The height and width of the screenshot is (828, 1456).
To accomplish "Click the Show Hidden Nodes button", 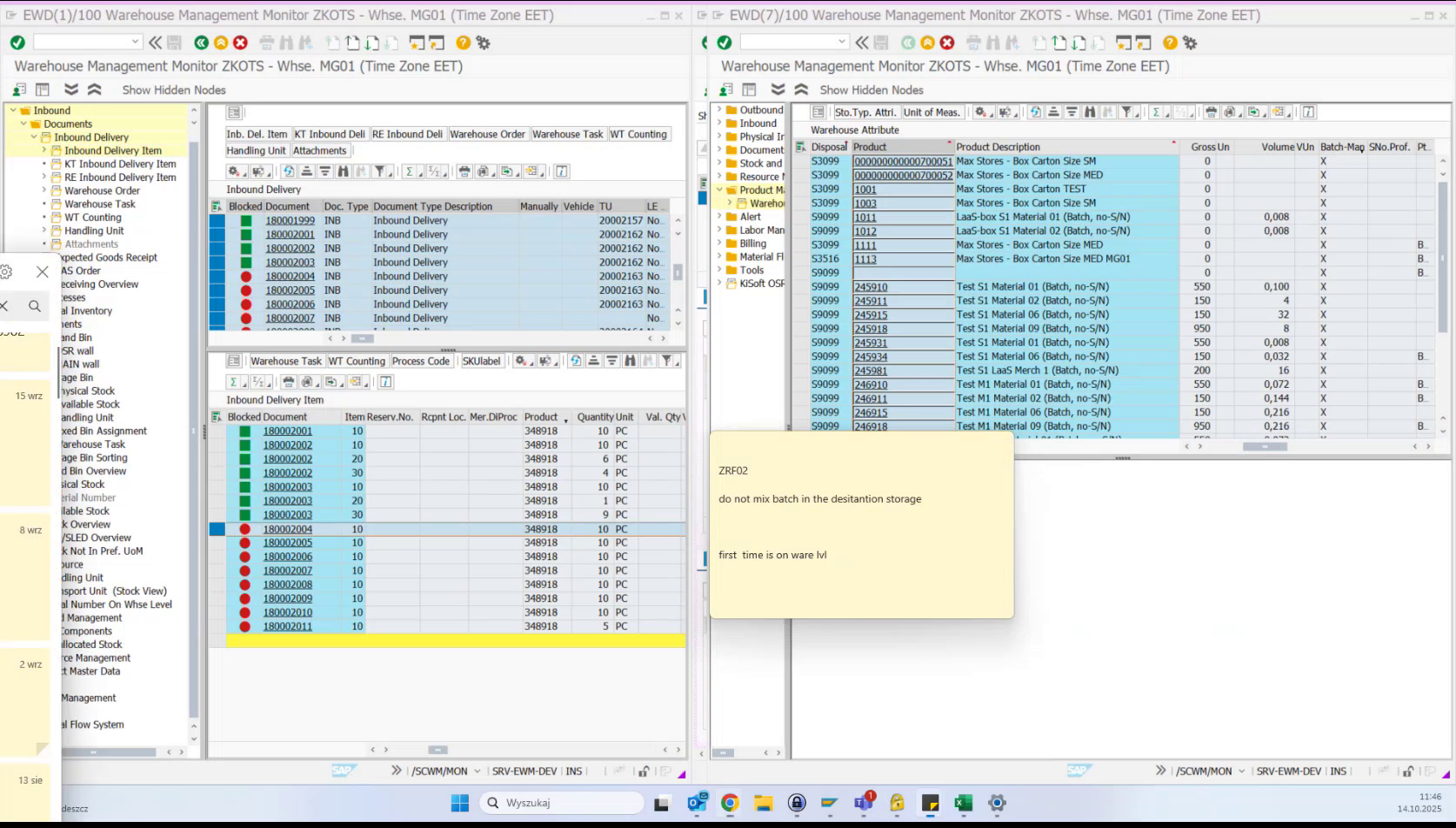I will (x=173, y=90).
